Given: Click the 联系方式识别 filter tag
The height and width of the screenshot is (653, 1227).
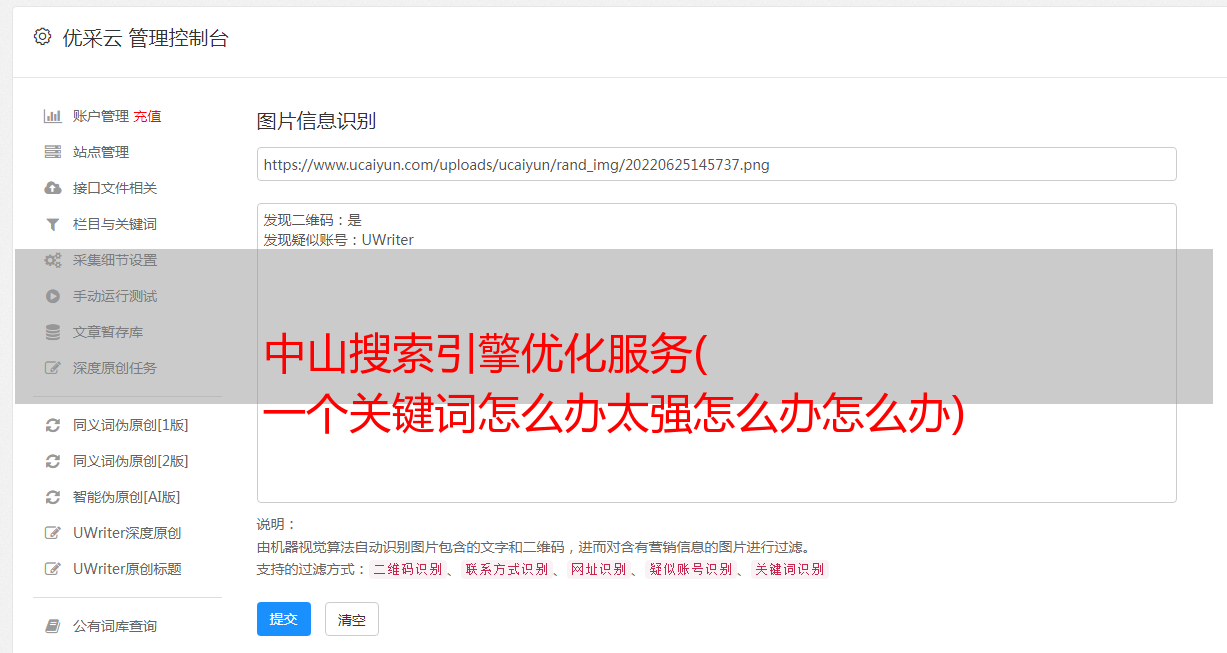Looking at the screenshot, I should point(506,569).
